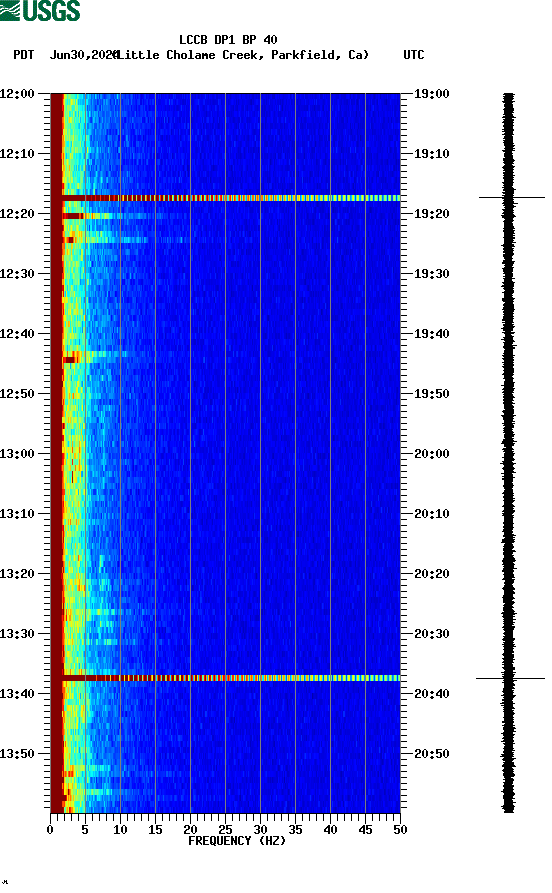Viewport: 552px width, 893px height.
Task: Click the 13:50 PDT time label
Action: pyautogui.click(x=17, y=753)
